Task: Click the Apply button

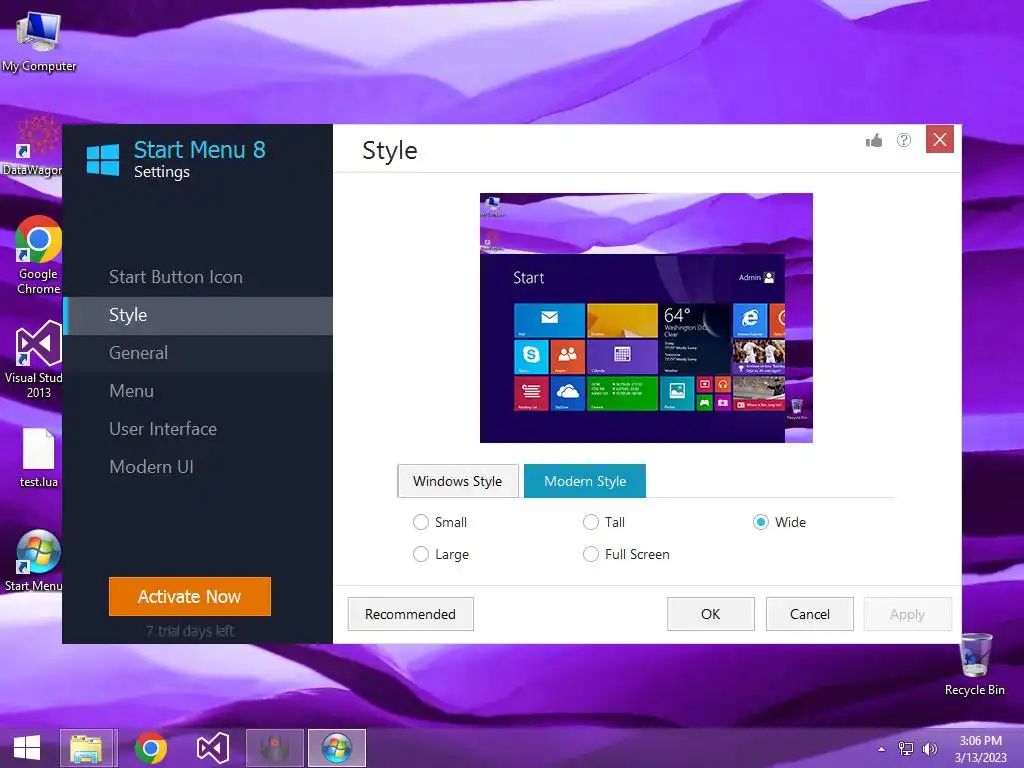Action: [908, 614]
